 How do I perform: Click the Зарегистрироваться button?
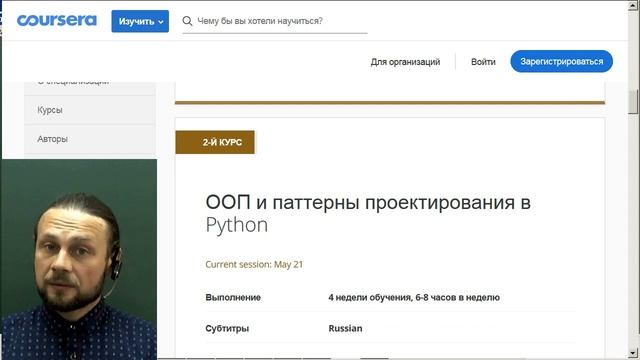click(562, 61)
